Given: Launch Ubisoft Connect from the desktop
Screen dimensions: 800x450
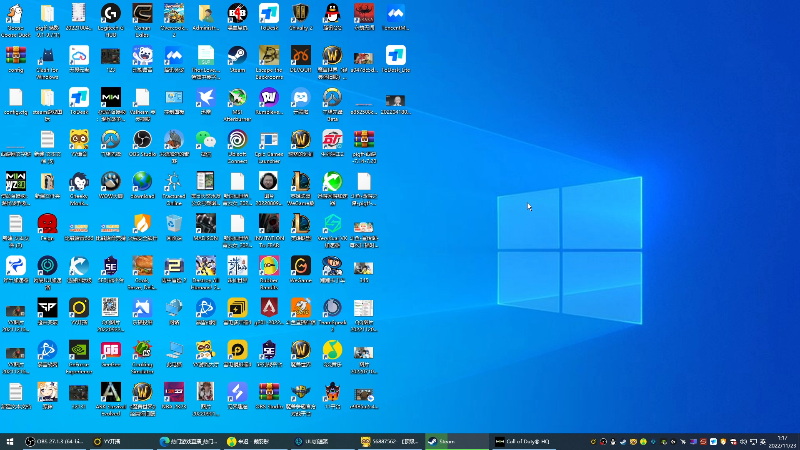Looking at the screenshot, I should point(237,147).
